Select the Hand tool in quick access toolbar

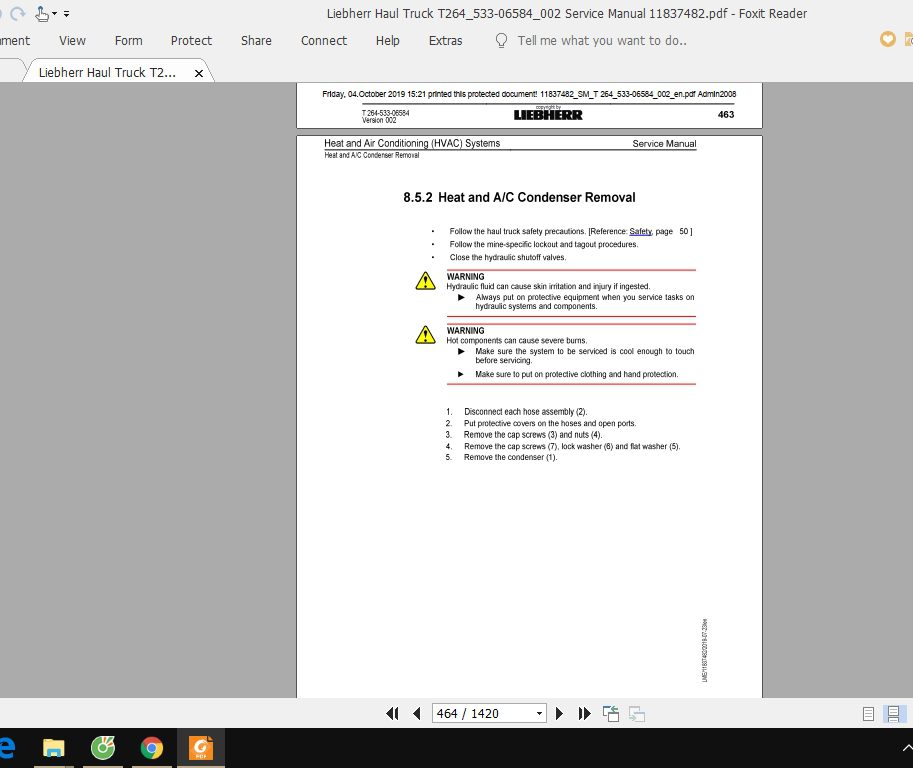(x=41, y=13)
